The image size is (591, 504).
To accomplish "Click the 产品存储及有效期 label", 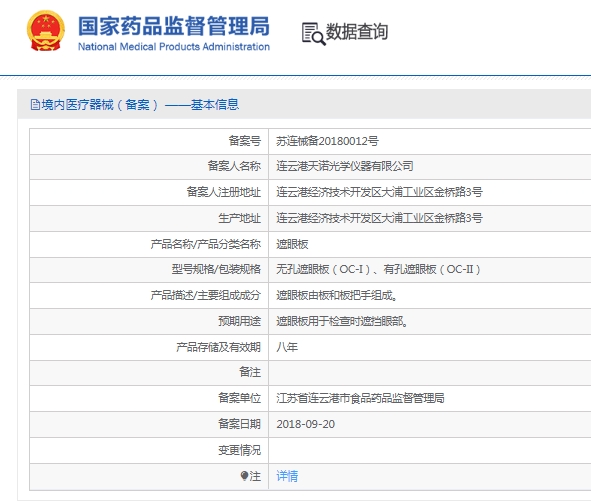I will 218,347.
